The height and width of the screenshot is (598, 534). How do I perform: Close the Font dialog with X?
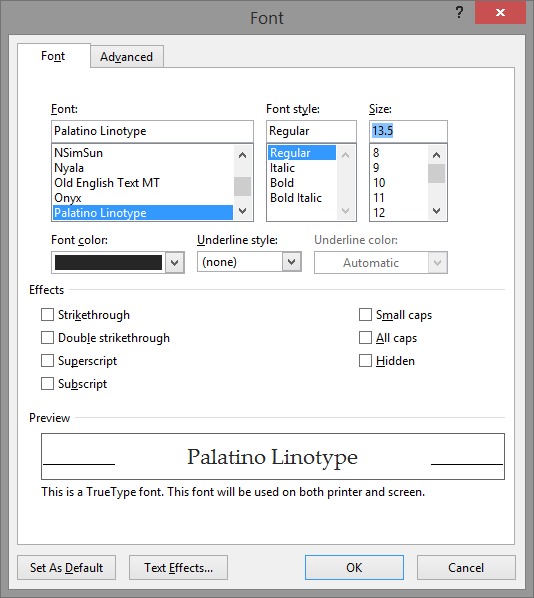(x=500, y=13)
